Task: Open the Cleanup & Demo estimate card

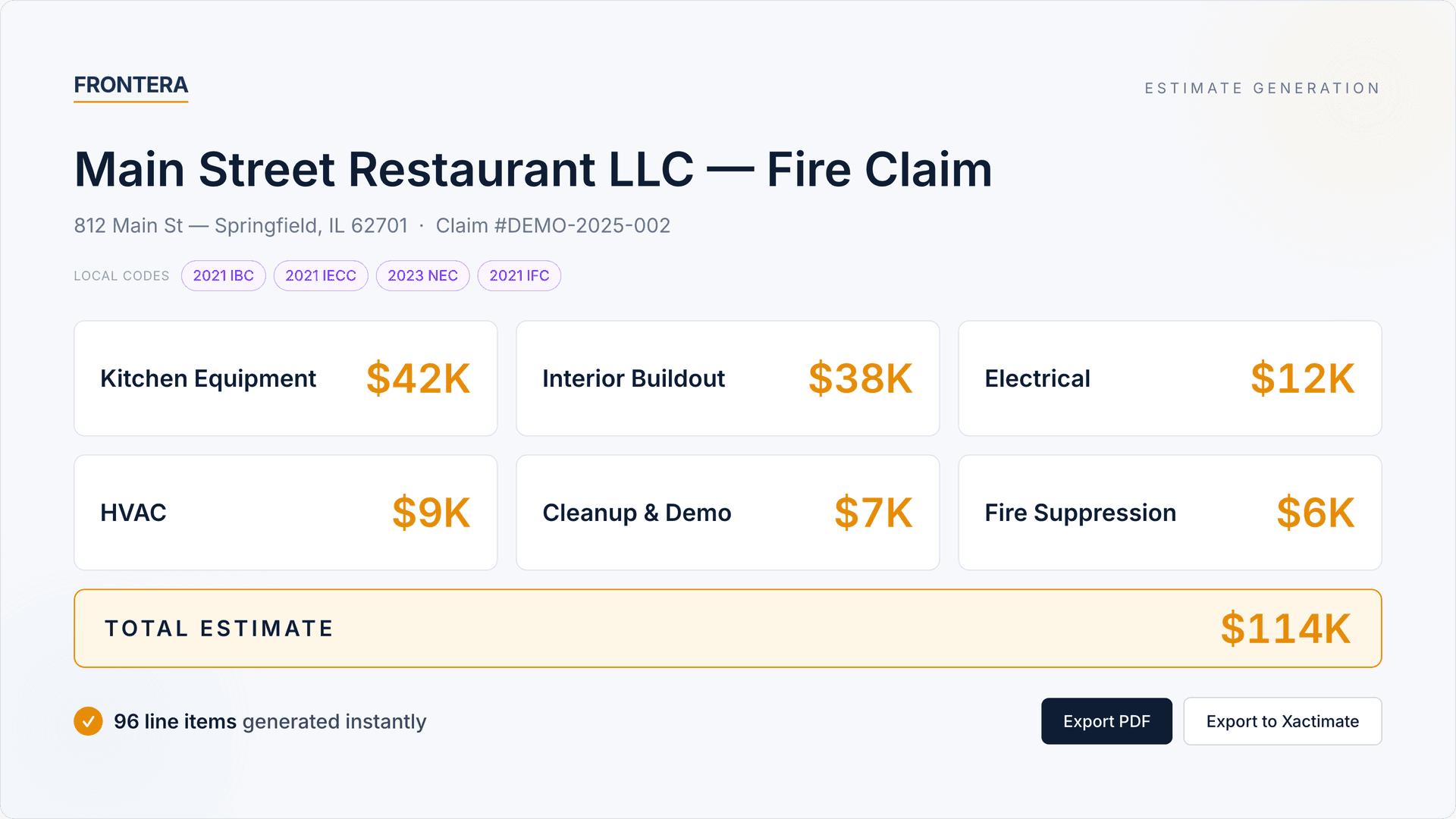Action: pyautogui.click(x=727, y=512)
